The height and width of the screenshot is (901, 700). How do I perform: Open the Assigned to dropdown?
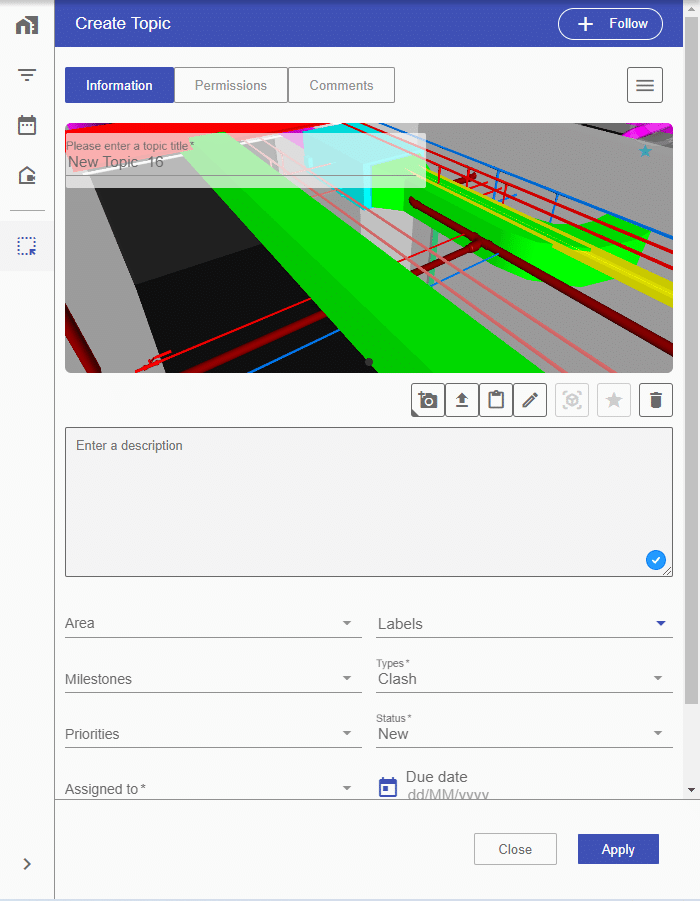click(213, 788)
